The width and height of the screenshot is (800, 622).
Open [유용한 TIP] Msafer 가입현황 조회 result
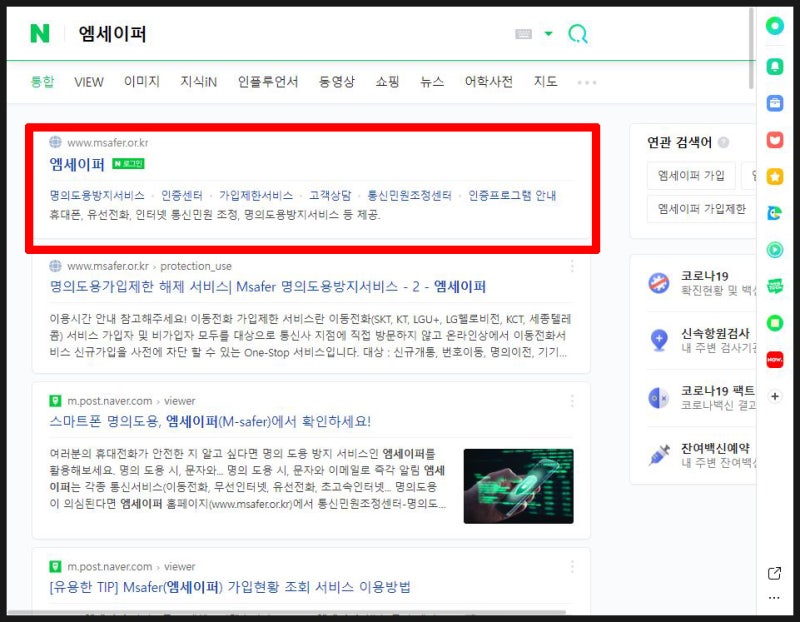230,587
